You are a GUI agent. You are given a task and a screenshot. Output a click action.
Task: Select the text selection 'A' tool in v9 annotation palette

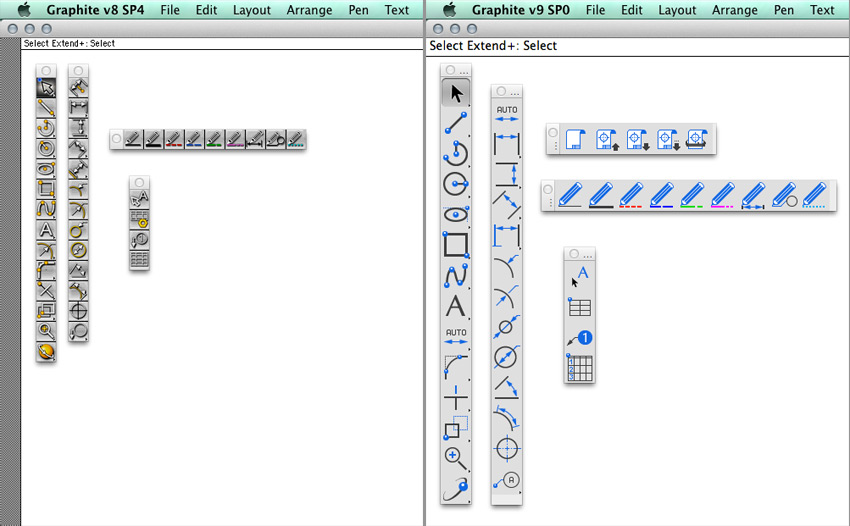pos(579,277)
